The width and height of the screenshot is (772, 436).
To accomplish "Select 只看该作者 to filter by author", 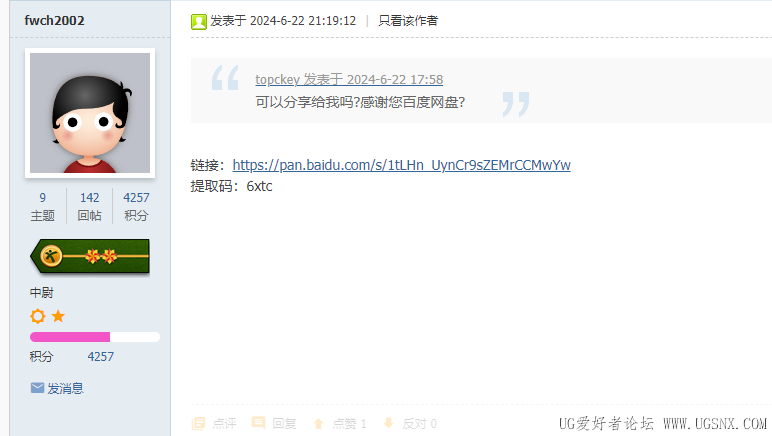I will (x=408, y=21).
